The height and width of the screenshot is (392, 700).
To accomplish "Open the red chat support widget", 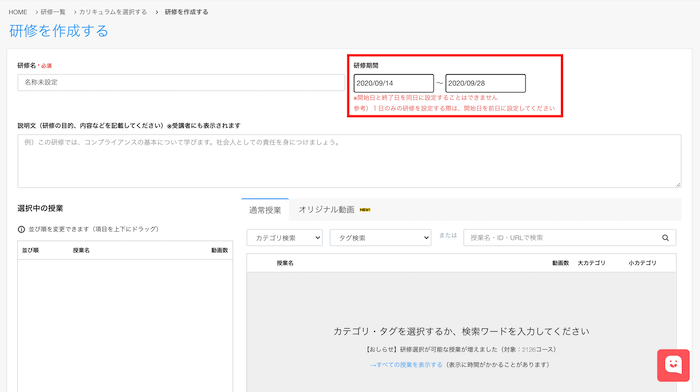I will pyautogui.click(x=673, y=365).
